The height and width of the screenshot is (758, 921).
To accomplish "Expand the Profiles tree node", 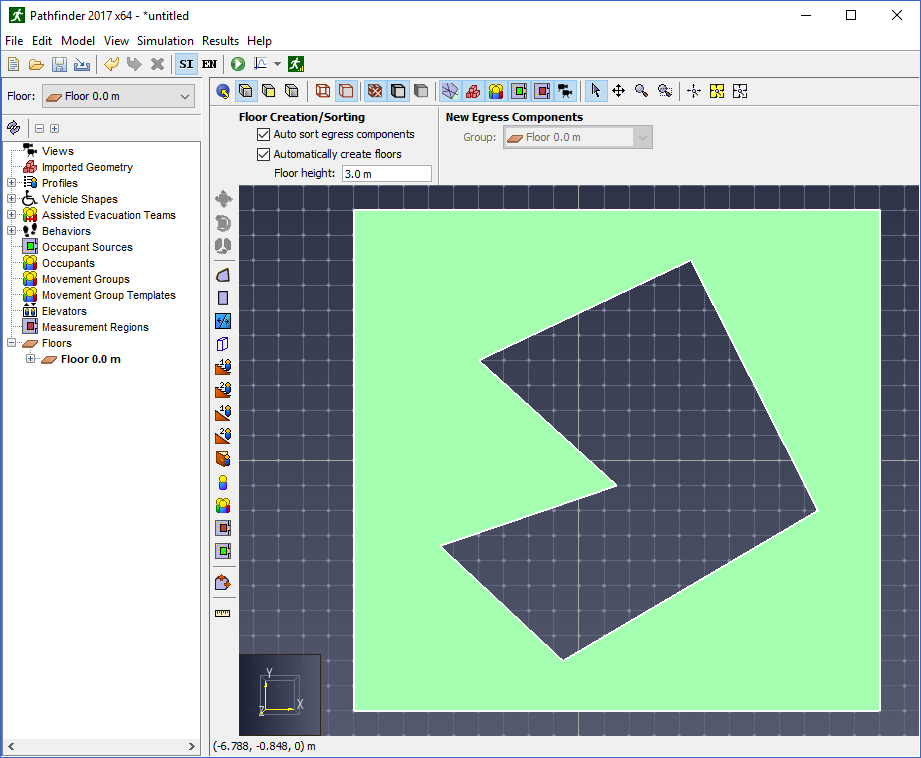I will click(x=11, y=183).
